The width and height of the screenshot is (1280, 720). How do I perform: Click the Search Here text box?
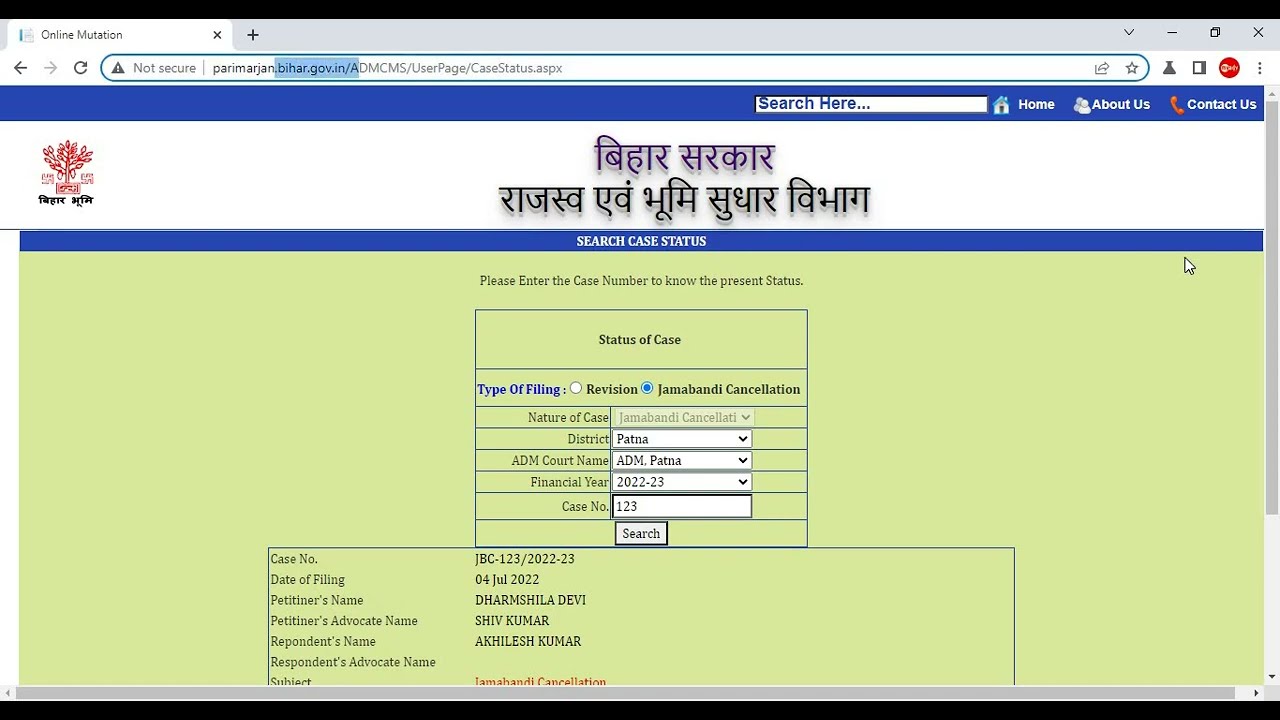(x=871, y=104)
